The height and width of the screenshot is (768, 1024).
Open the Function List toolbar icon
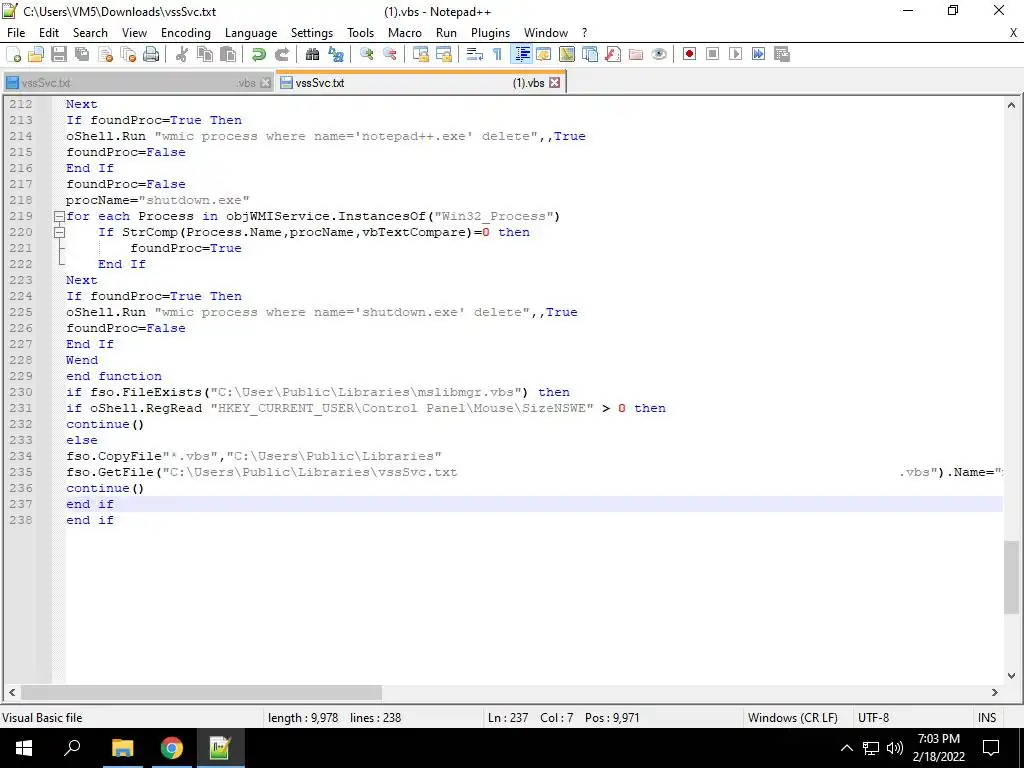pyautogui.click(x=613, y=54)
